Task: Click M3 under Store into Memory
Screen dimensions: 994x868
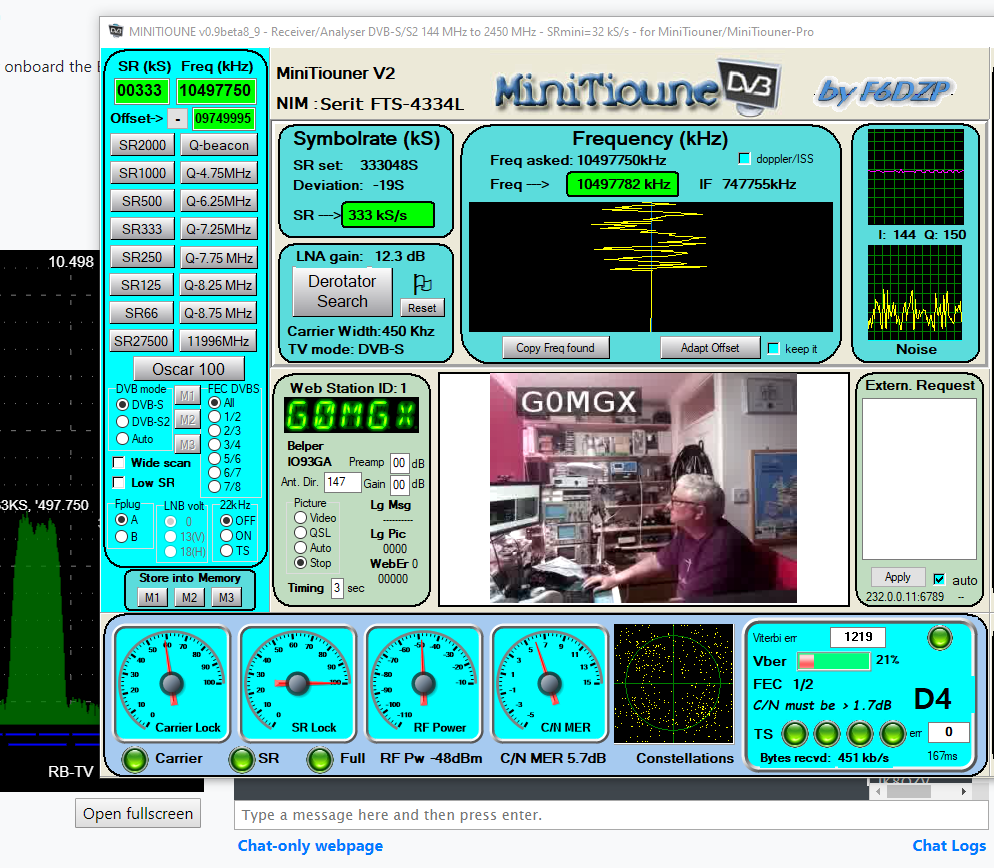Action: [x=226, y=597]
